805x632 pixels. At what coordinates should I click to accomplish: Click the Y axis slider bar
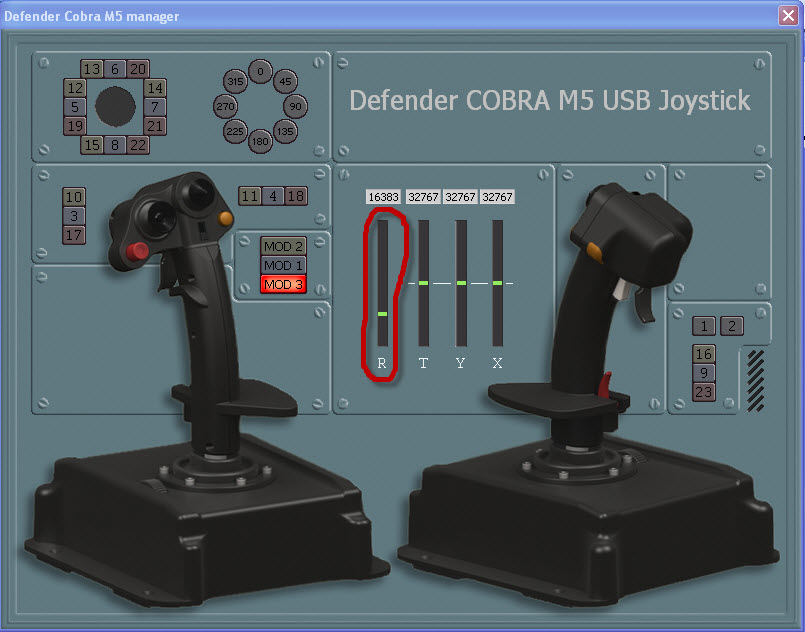pos(461,283)
